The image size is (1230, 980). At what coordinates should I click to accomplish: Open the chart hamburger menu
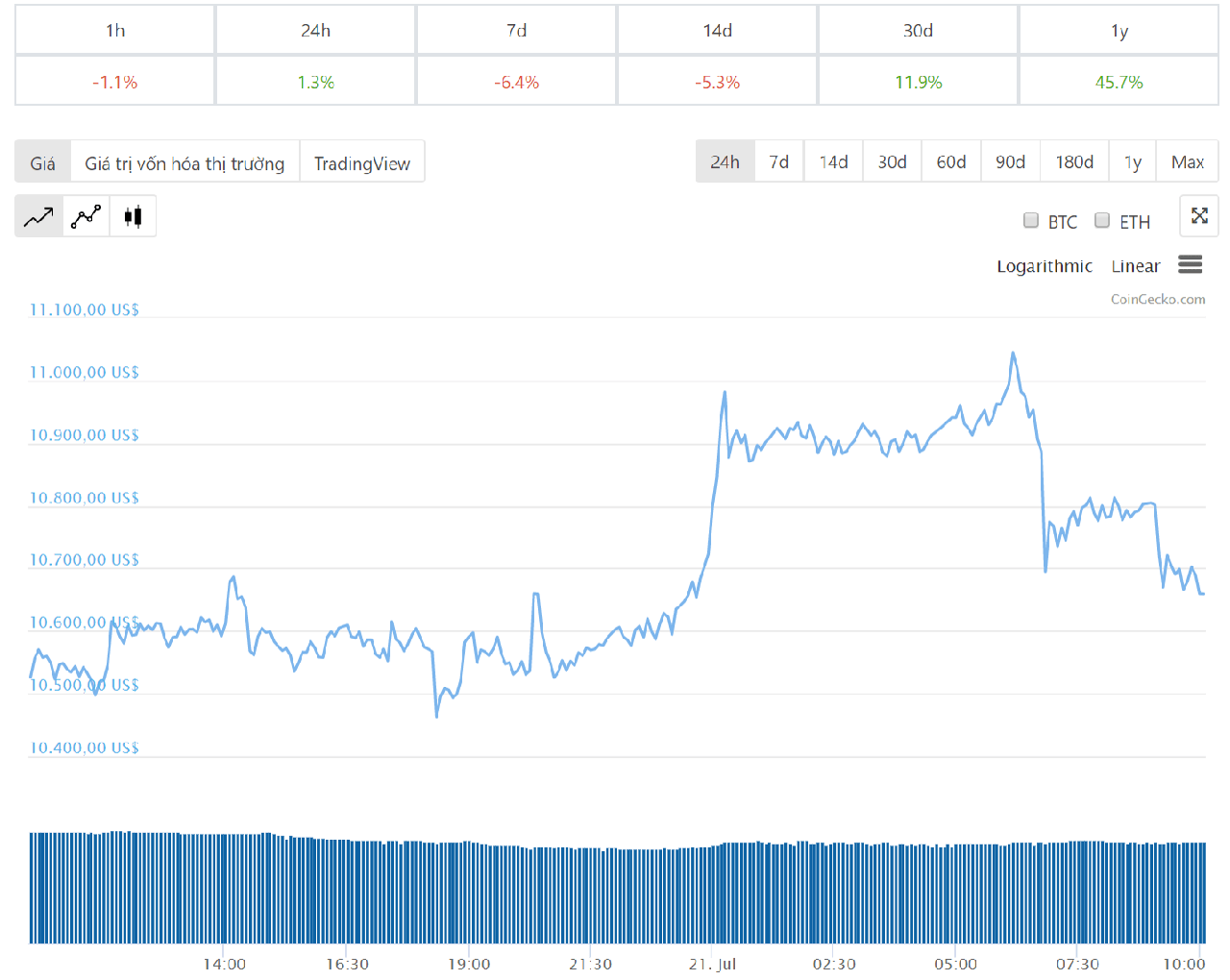1191,264
